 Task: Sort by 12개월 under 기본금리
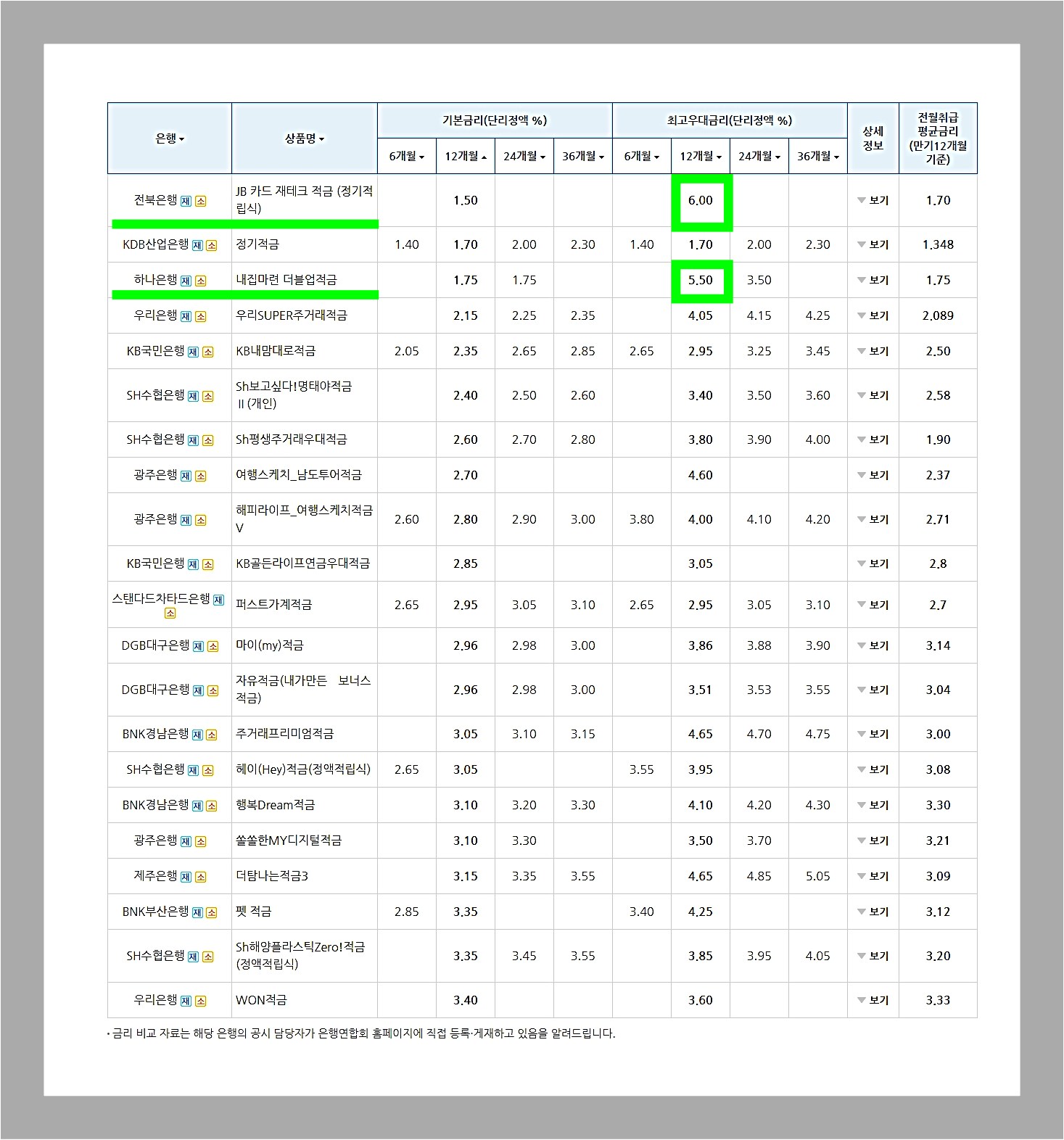(466, 157)
